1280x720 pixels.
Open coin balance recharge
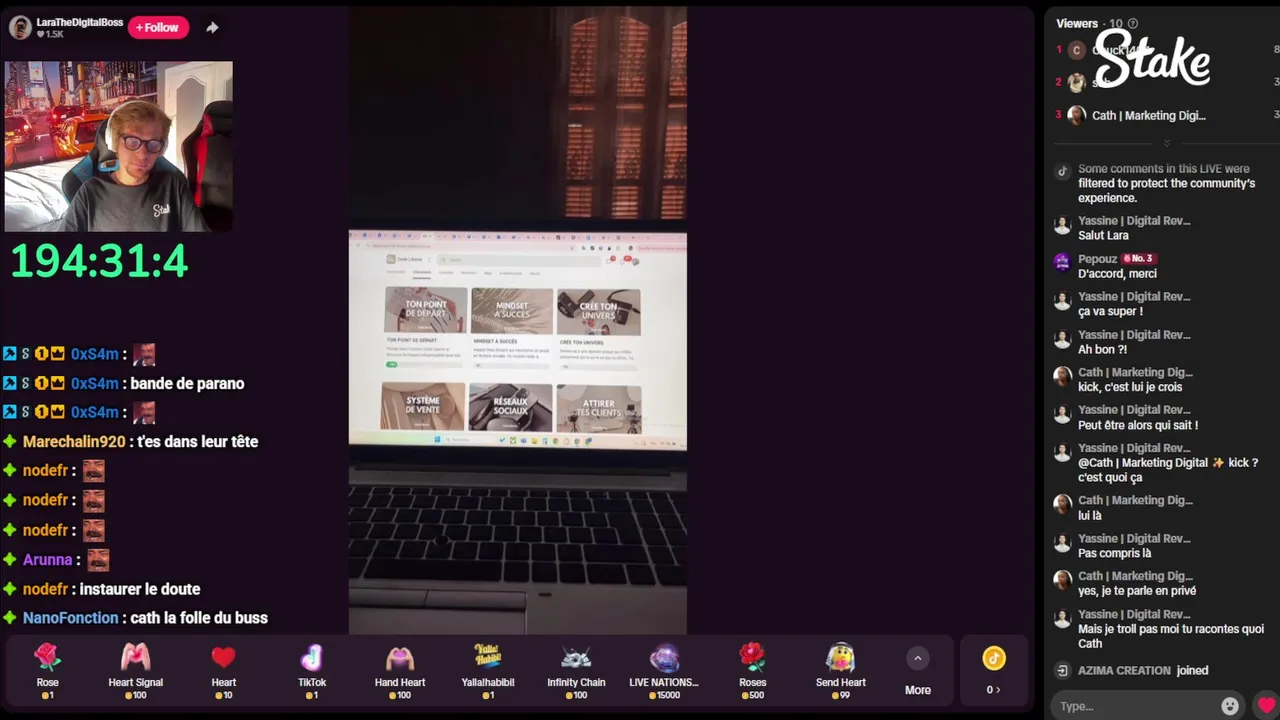click(993, 671)
